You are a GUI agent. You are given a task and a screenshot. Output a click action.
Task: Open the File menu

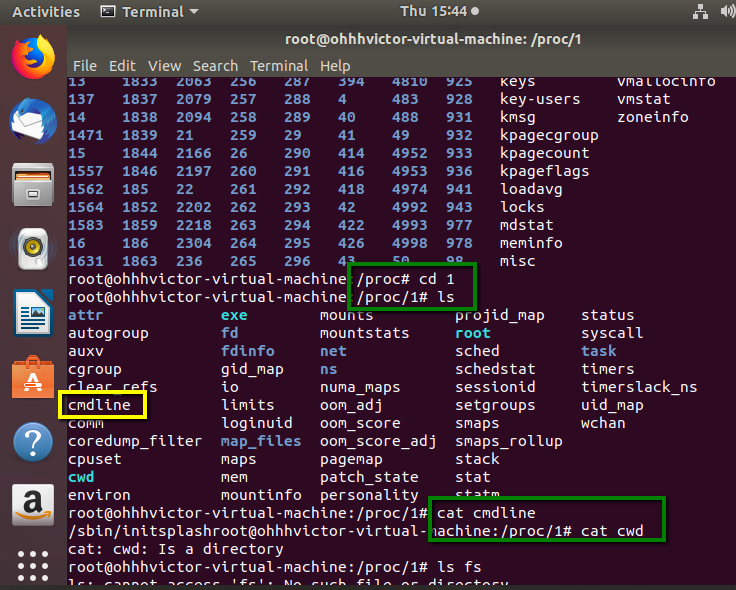85,66
